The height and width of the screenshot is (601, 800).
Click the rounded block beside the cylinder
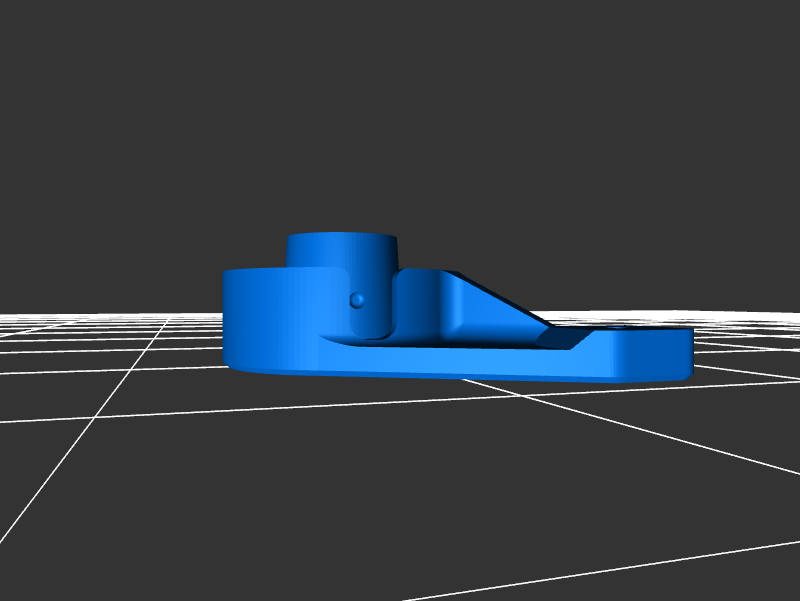(420, 305)
